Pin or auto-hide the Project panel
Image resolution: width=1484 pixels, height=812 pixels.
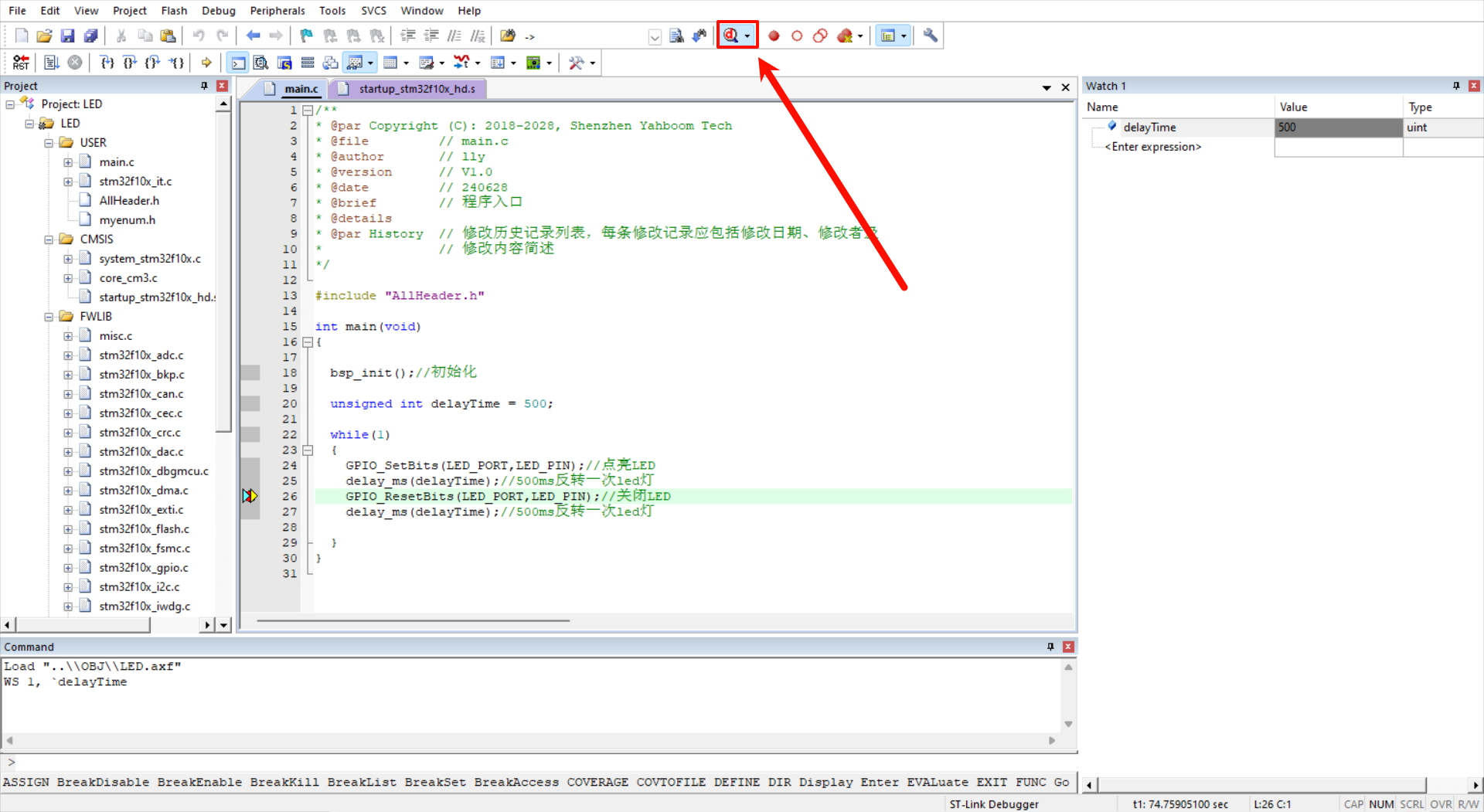click(205, 86)
